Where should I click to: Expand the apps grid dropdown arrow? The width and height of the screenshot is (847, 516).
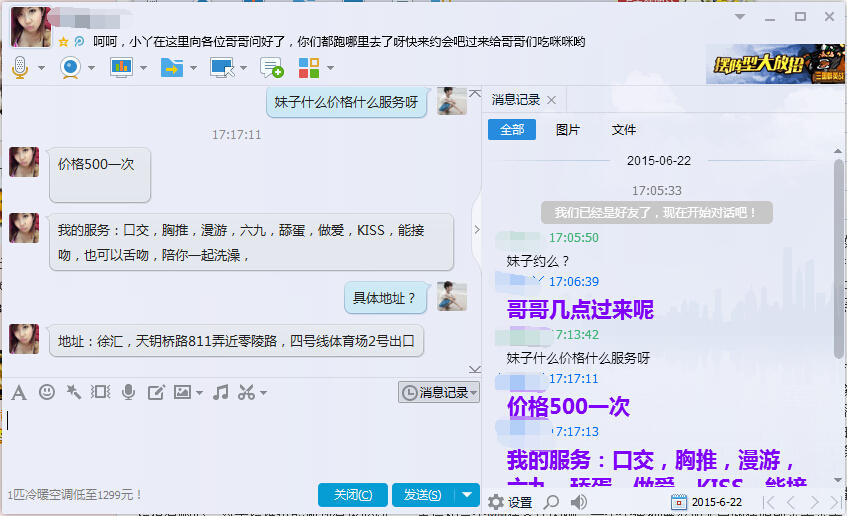click(330, 68)
